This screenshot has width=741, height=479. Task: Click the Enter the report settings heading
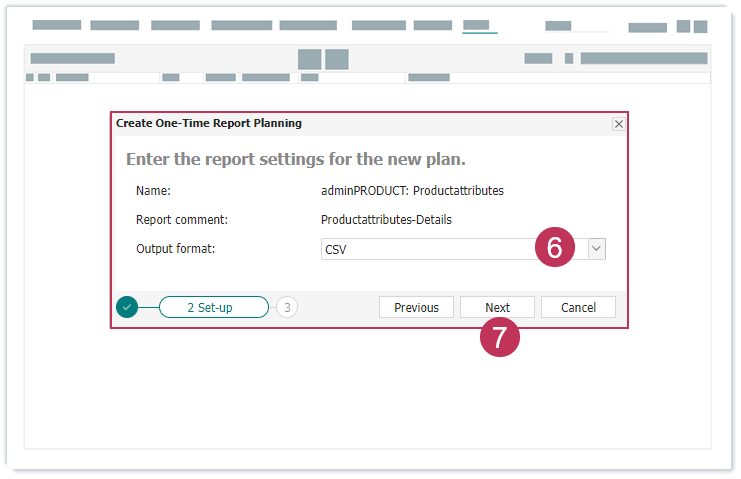pyautogui.click(x=295, y=159)
